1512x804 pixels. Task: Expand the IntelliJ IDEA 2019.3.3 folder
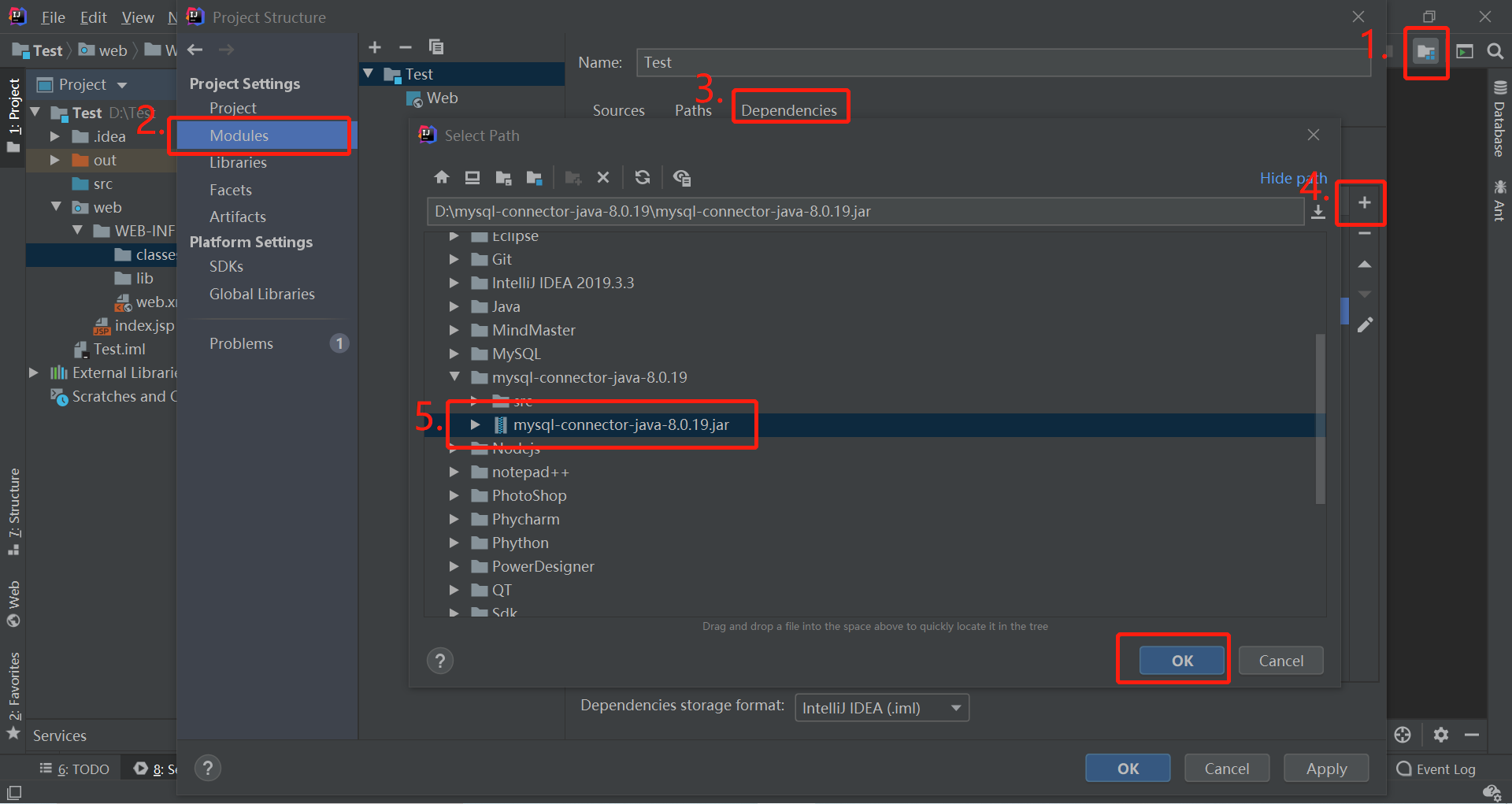(454, 283)
